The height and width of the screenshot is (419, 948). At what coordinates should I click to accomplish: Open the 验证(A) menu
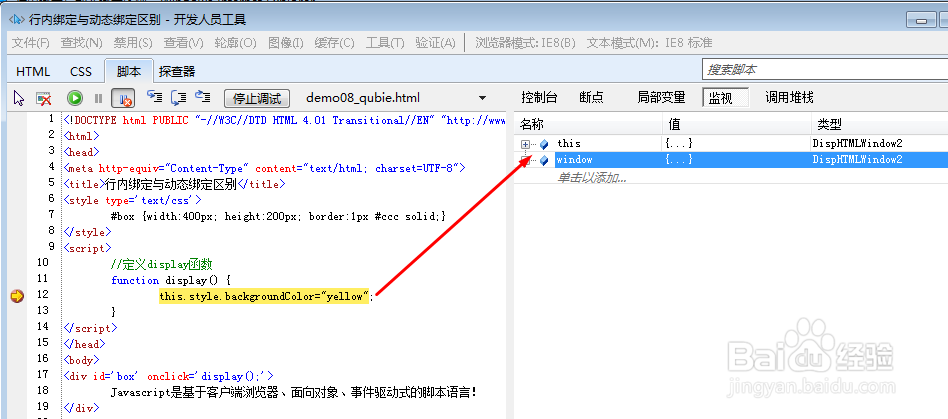pos(435,43)
